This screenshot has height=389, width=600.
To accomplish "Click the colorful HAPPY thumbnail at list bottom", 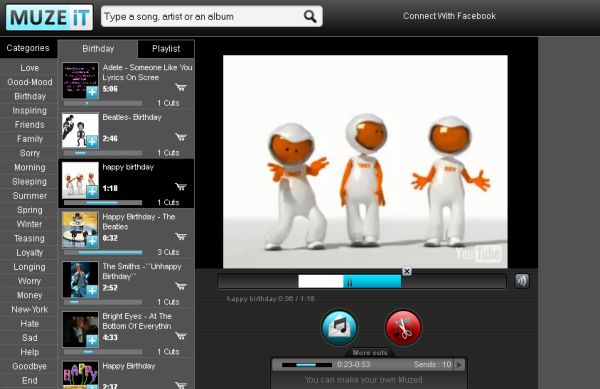I will (80, 375).
